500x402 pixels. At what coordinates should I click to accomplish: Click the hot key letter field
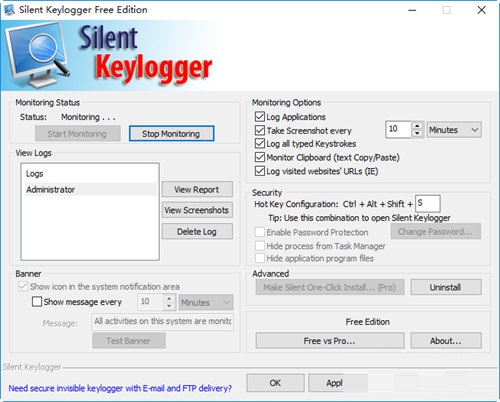tap(428, 203)
